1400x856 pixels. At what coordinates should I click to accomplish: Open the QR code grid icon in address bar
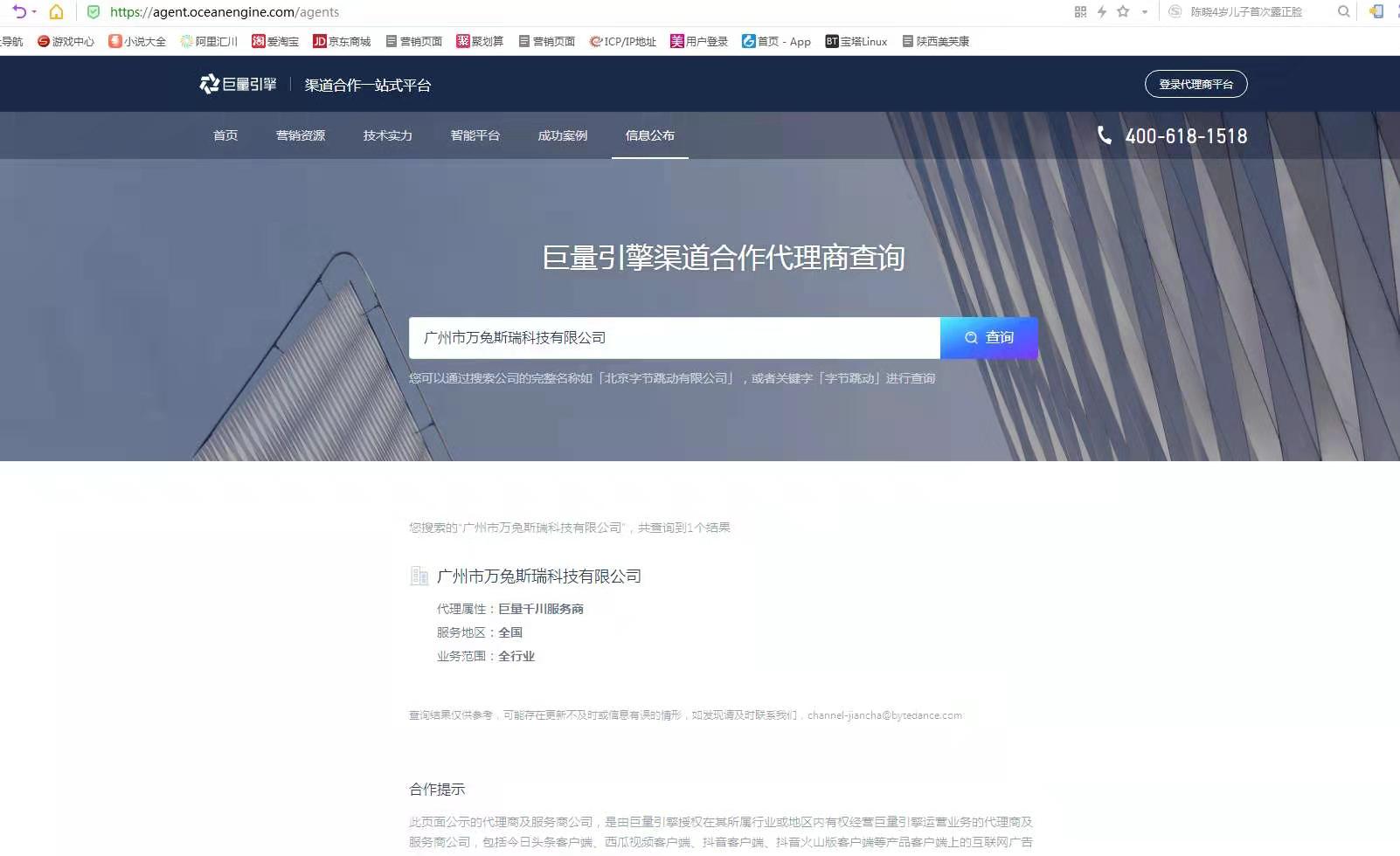(x=1080, y=11)
